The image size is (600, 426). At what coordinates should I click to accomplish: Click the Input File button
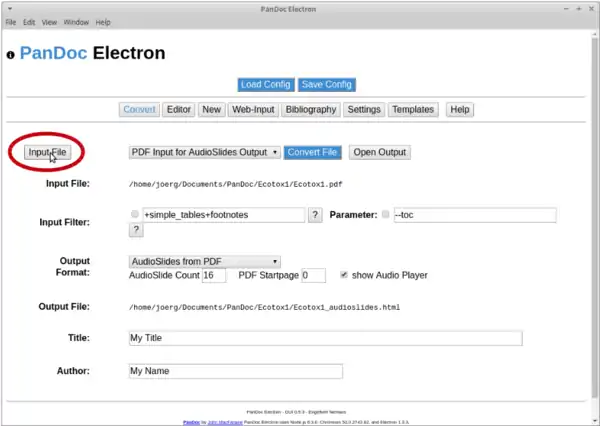48,152
